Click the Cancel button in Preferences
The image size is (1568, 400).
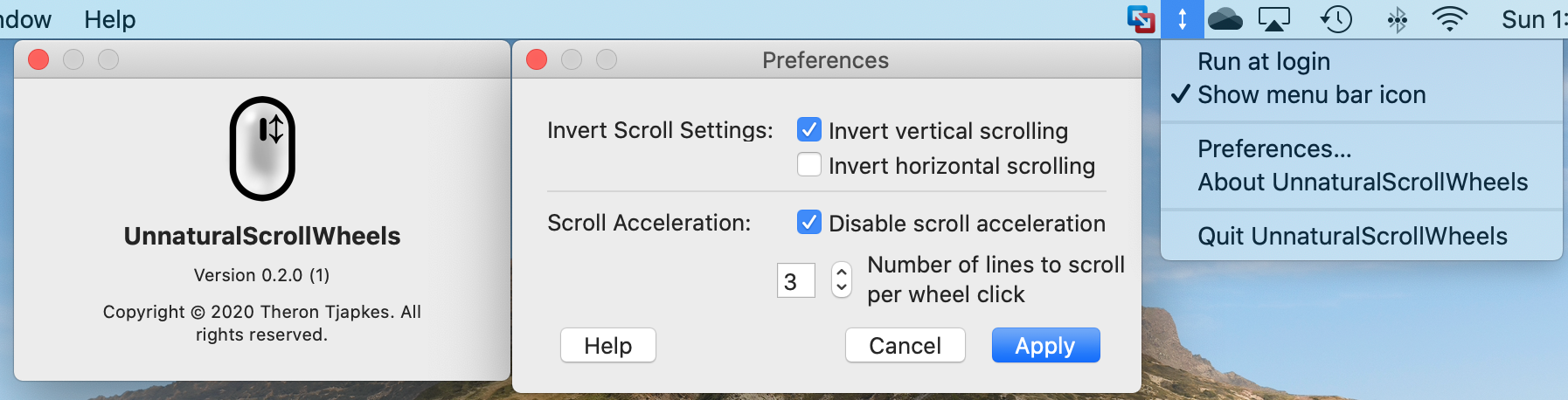coord(905,345)
